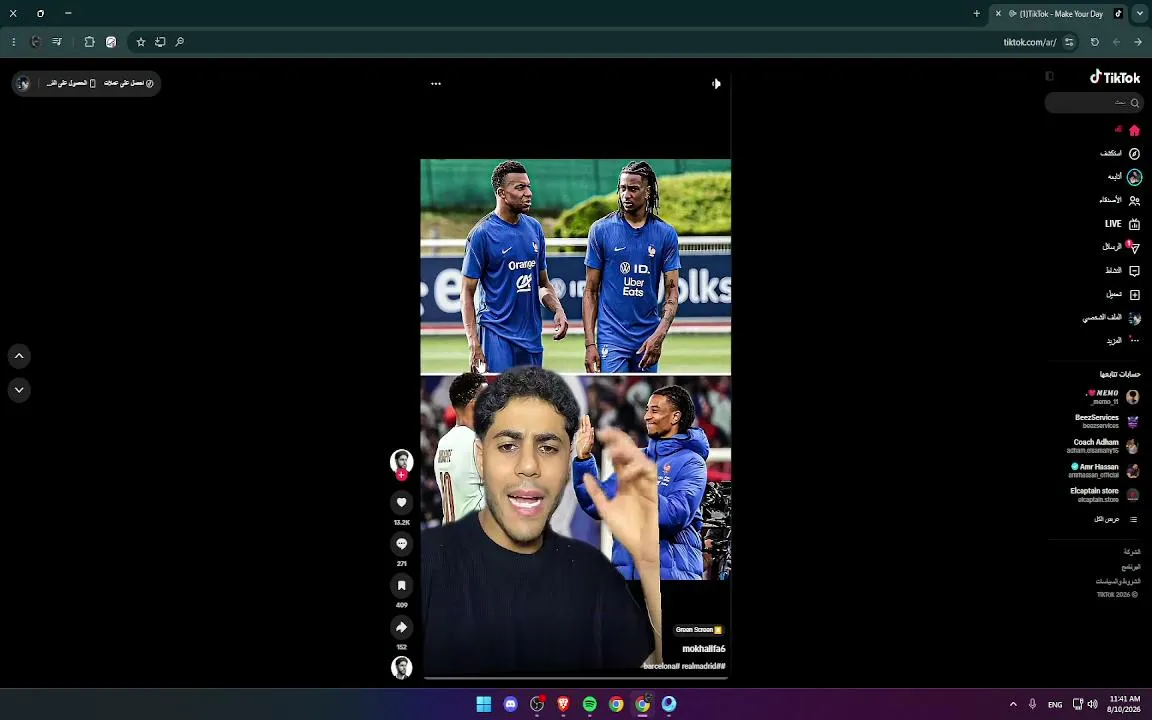Click the Get Coins button
Screen dimensions: 1152x720
(129, 84)
